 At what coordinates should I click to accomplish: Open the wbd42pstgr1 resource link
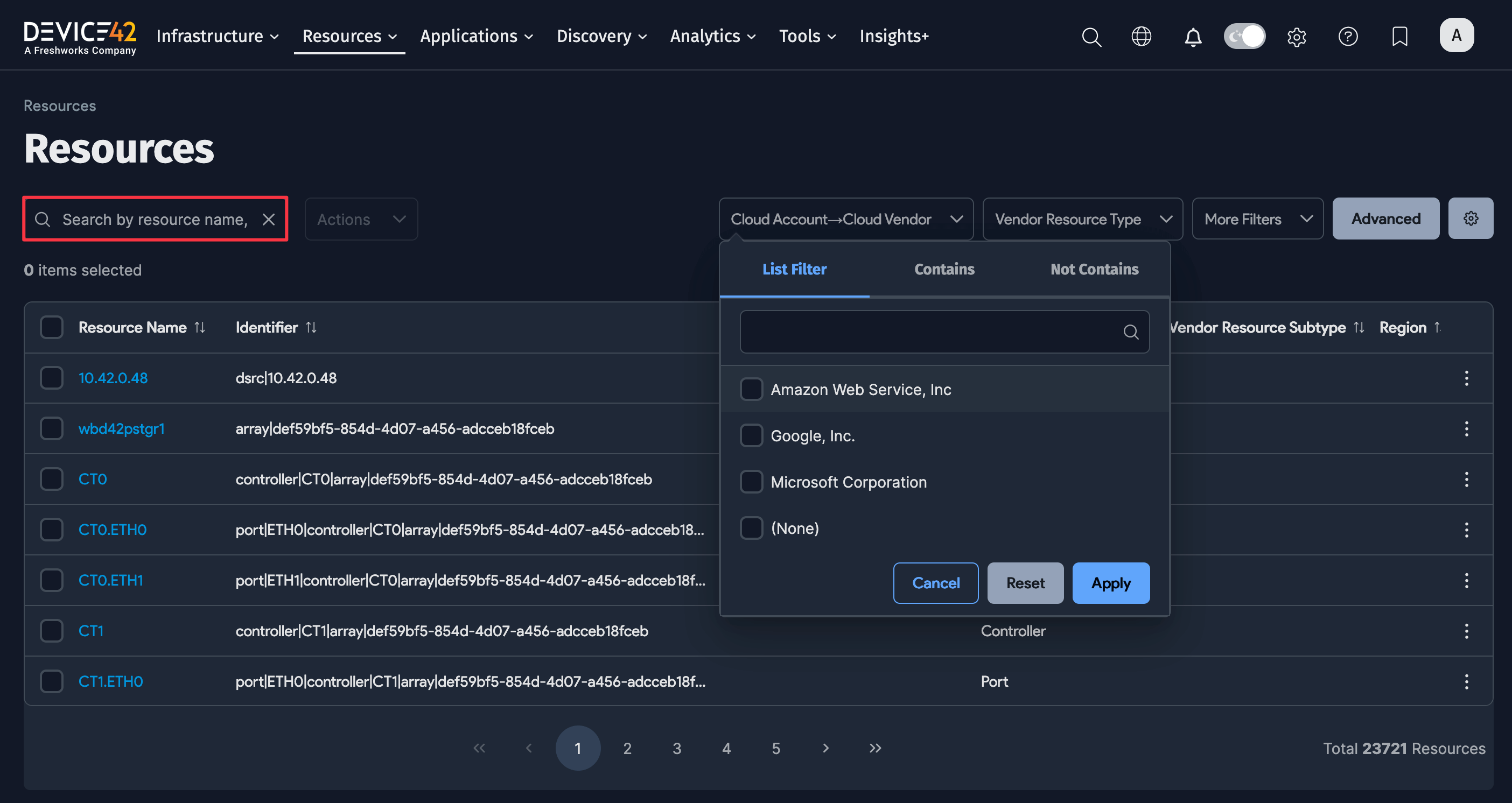click(122, 428)
